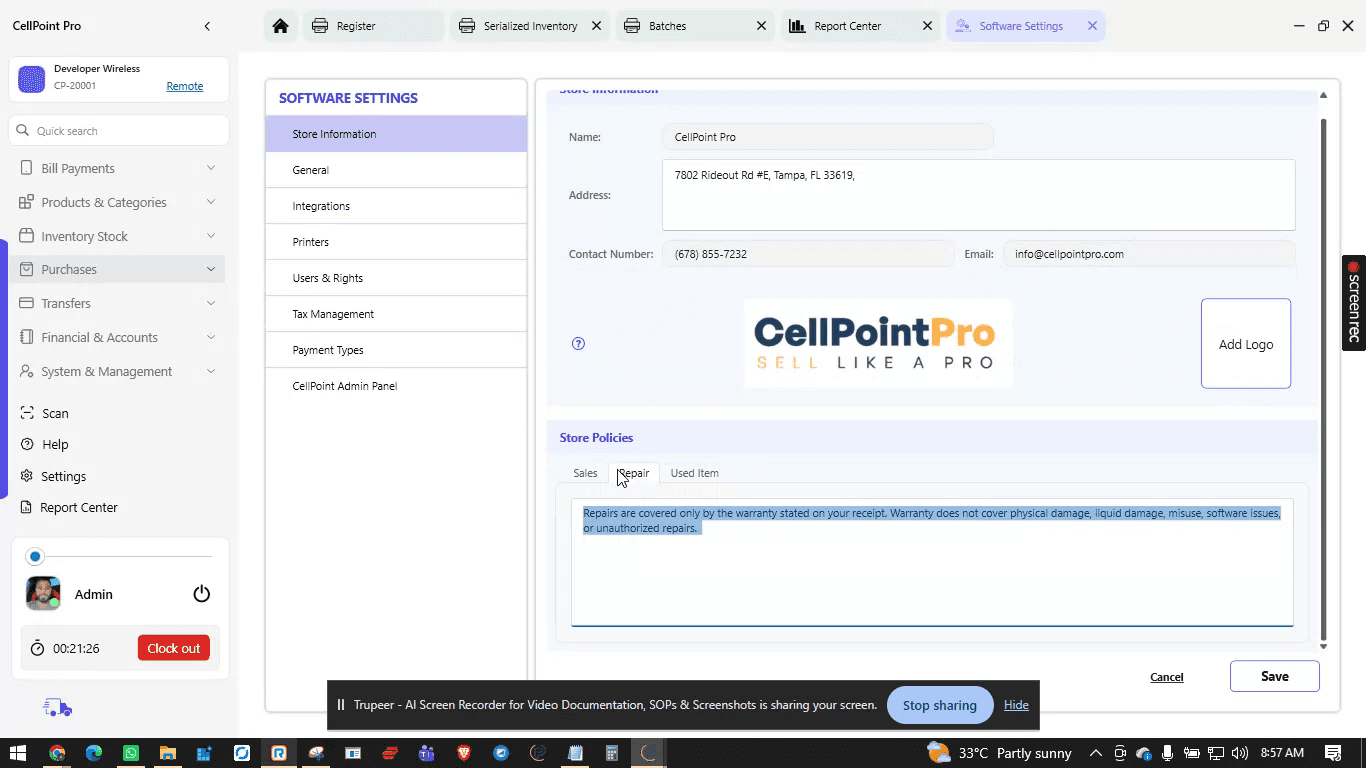Open Users & Rights settings section
This screenshot has height=768, width=1366.
(396, 278)
